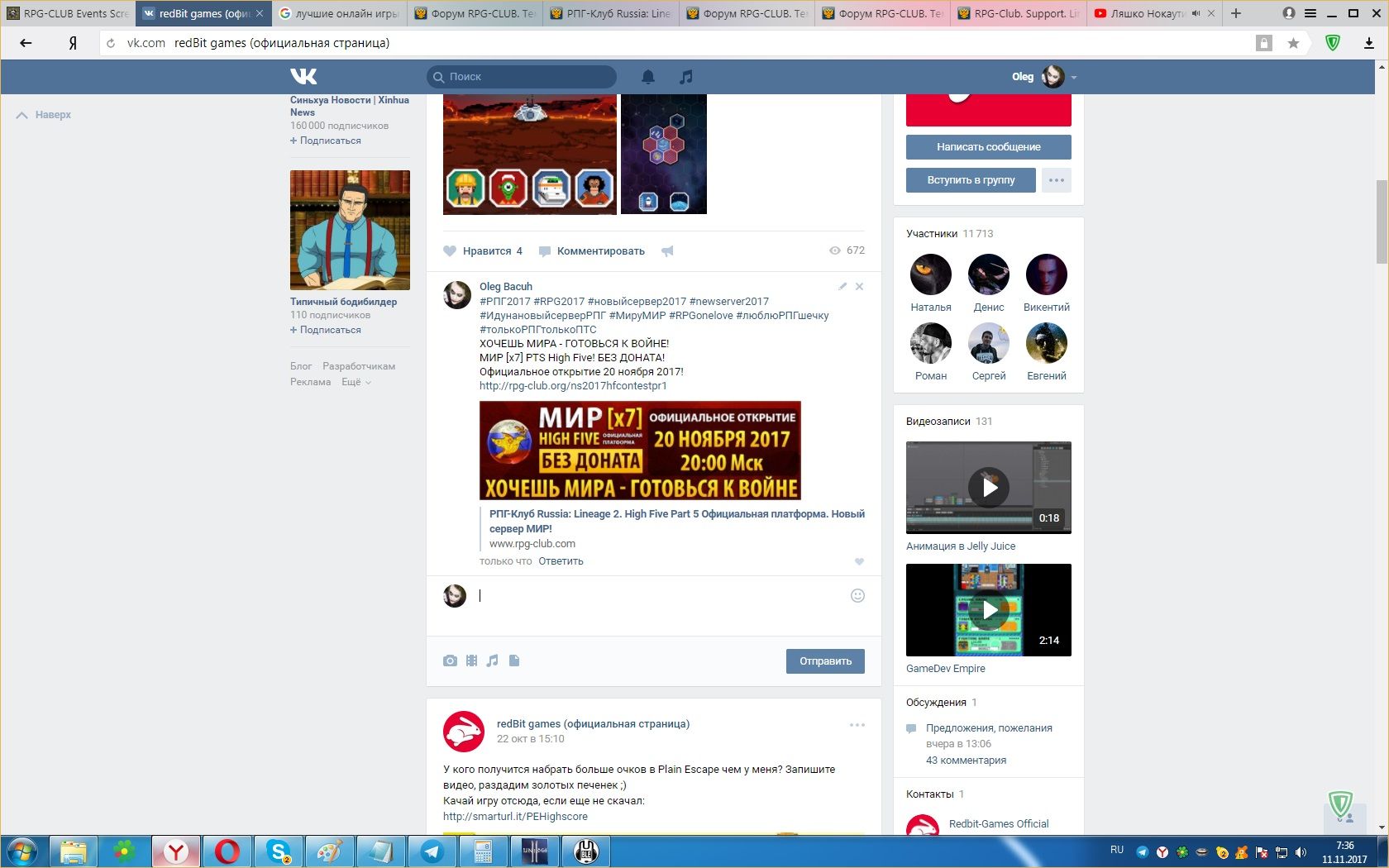The width and height of the screenshot is (1389, 868).
Task: Click the Windows Start button
Action: (22, 851)
